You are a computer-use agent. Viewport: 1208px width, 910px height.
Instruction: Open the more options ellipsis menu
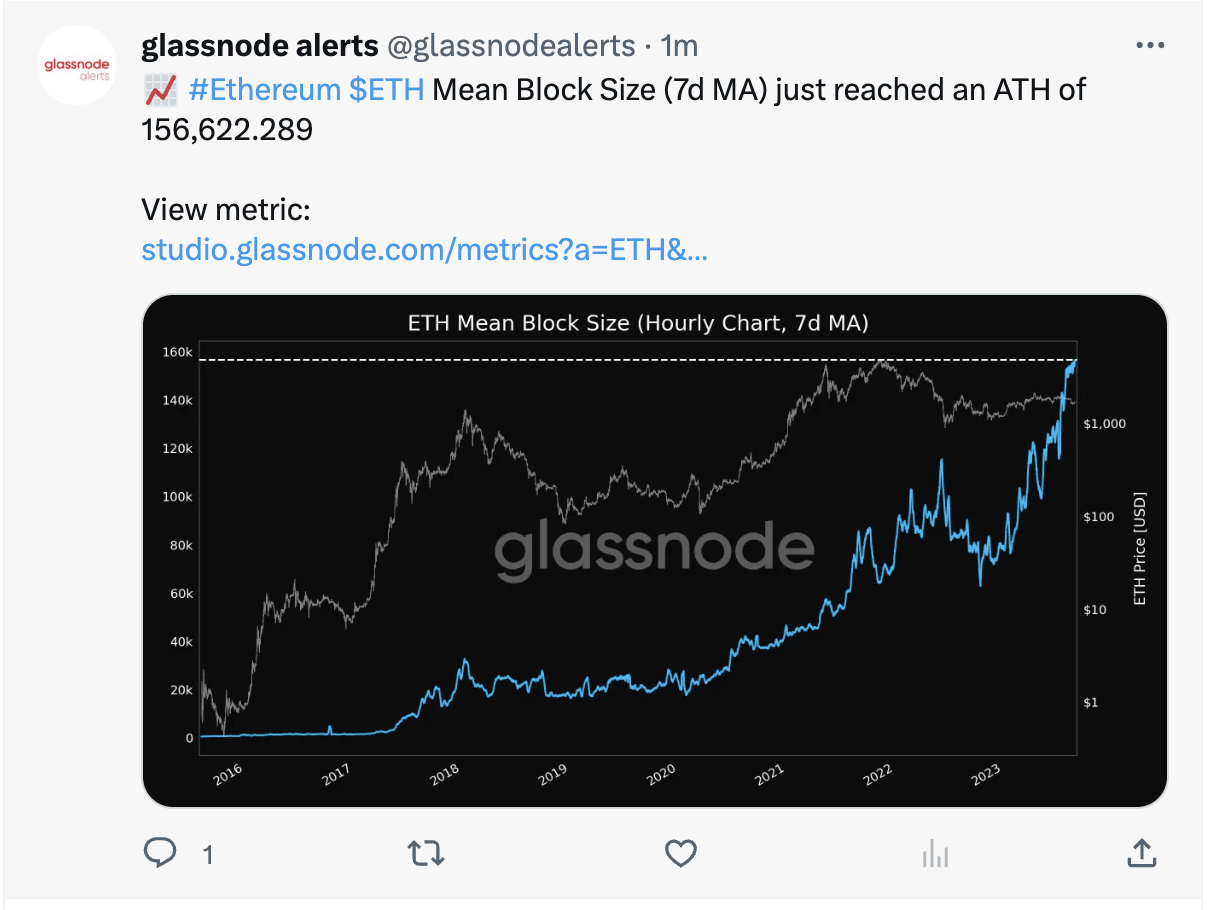click(1151, 44)
